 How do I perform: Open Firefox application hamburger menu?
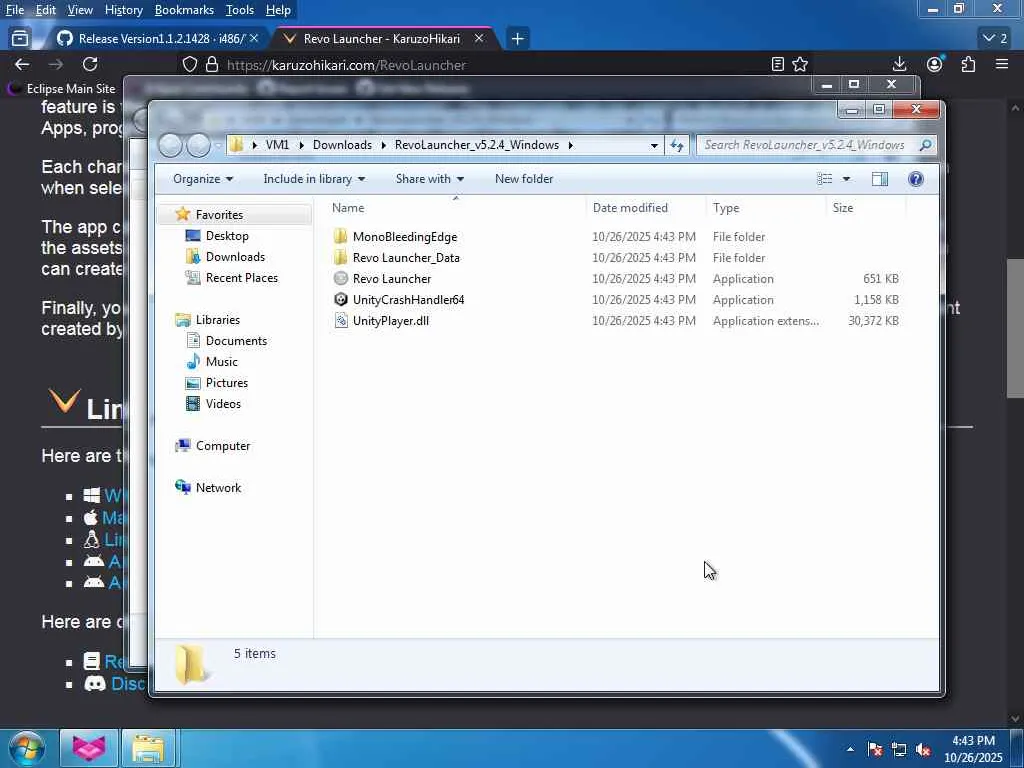point(1002,64)
